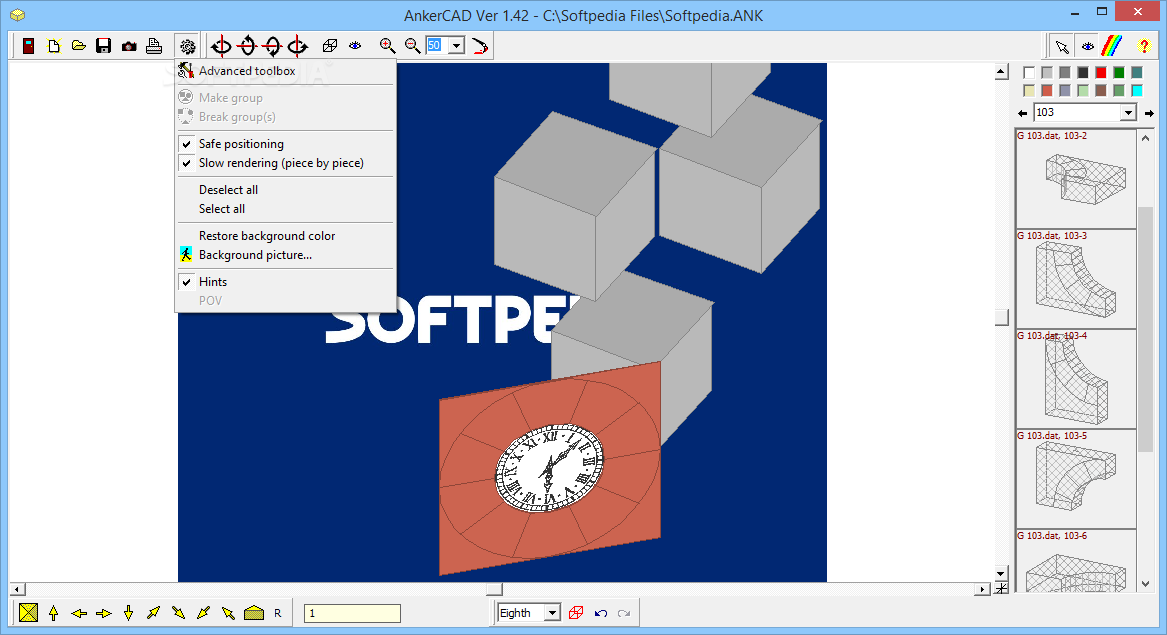Toggle the Hints option
1167x635 pixels.
[285, 282]
